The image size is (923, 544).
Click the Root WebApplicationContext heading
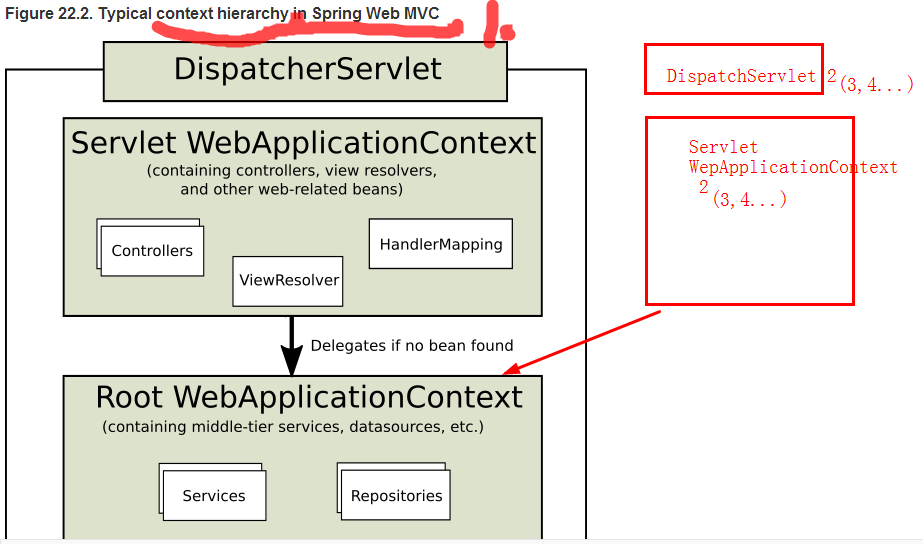point(309,397)
